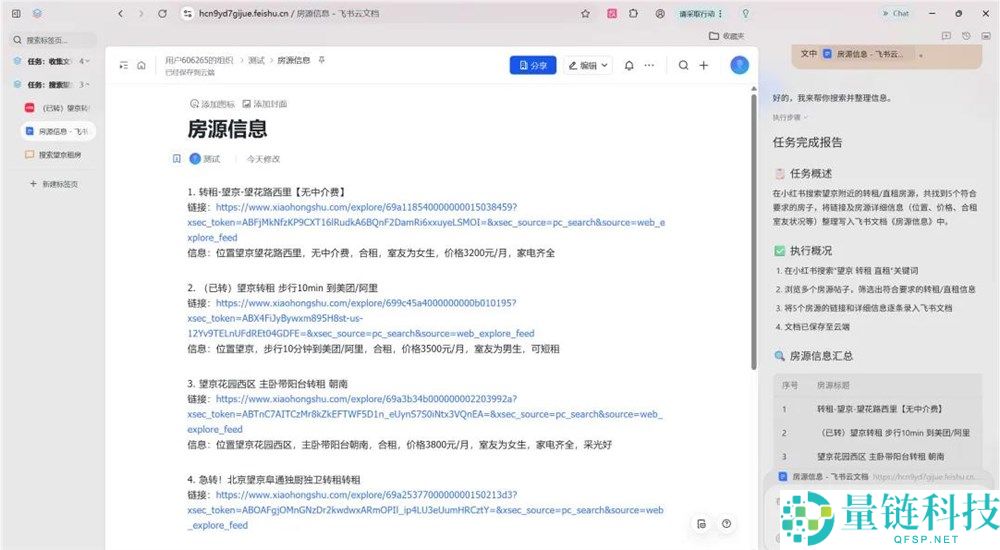The height and width of the screenshot is (550, 1000).
Task: Switch to the 搜索望京租房 tab
Action: 57,155
